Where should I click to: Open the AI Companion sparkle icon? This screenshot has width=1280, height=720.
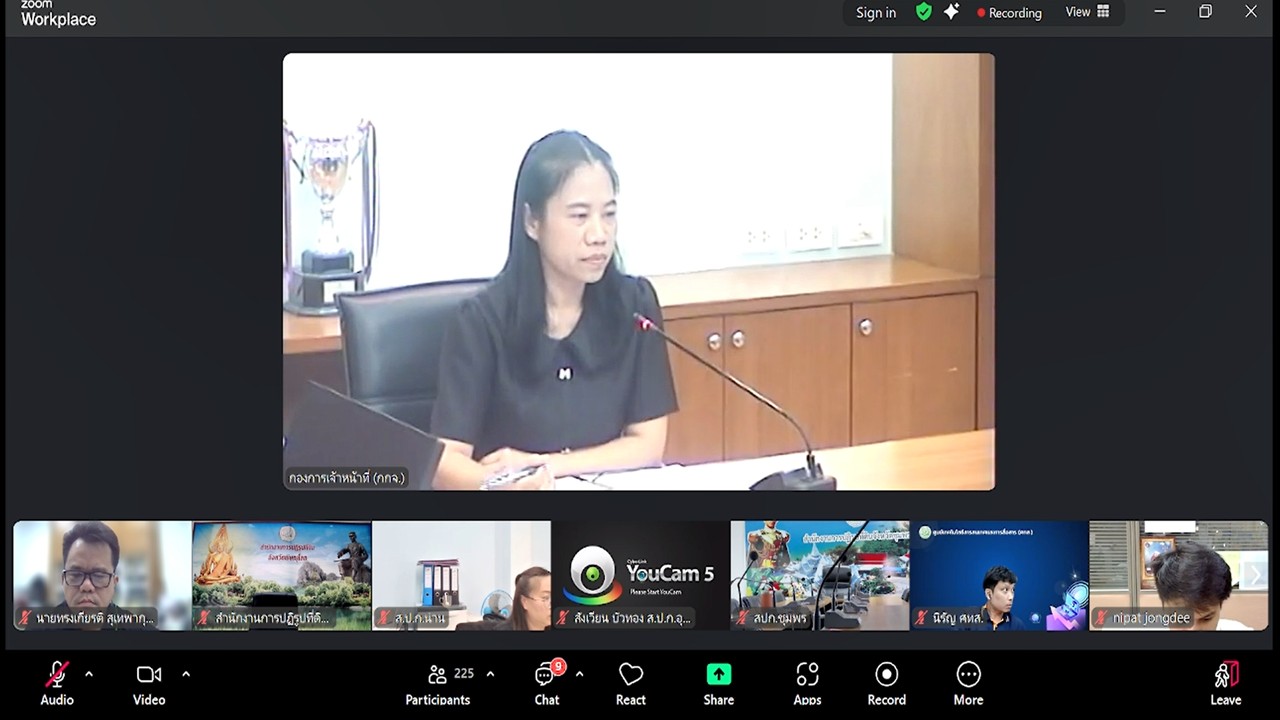[x=951, y=12]
